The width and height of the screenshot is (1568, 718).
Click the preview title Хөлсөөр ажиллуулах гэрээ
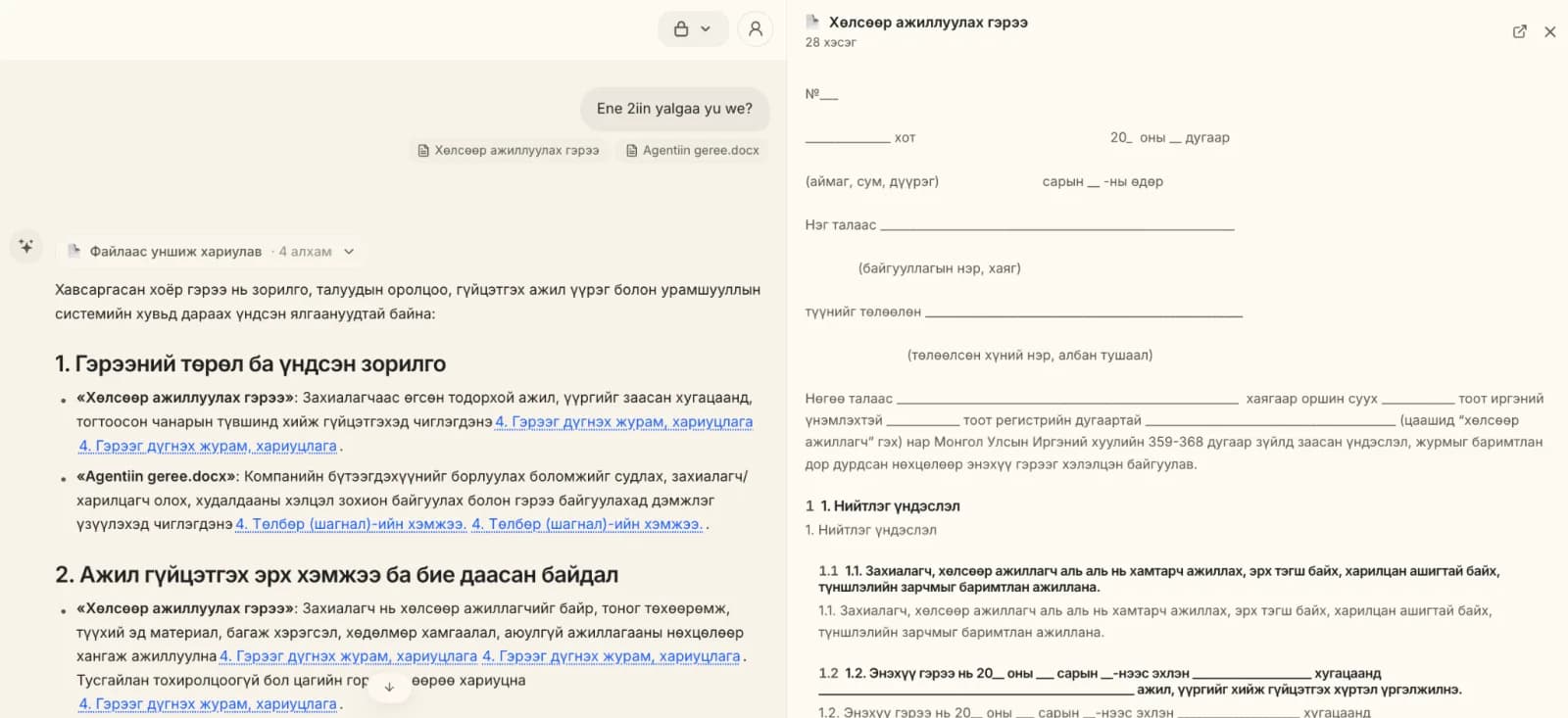point(928,22)
